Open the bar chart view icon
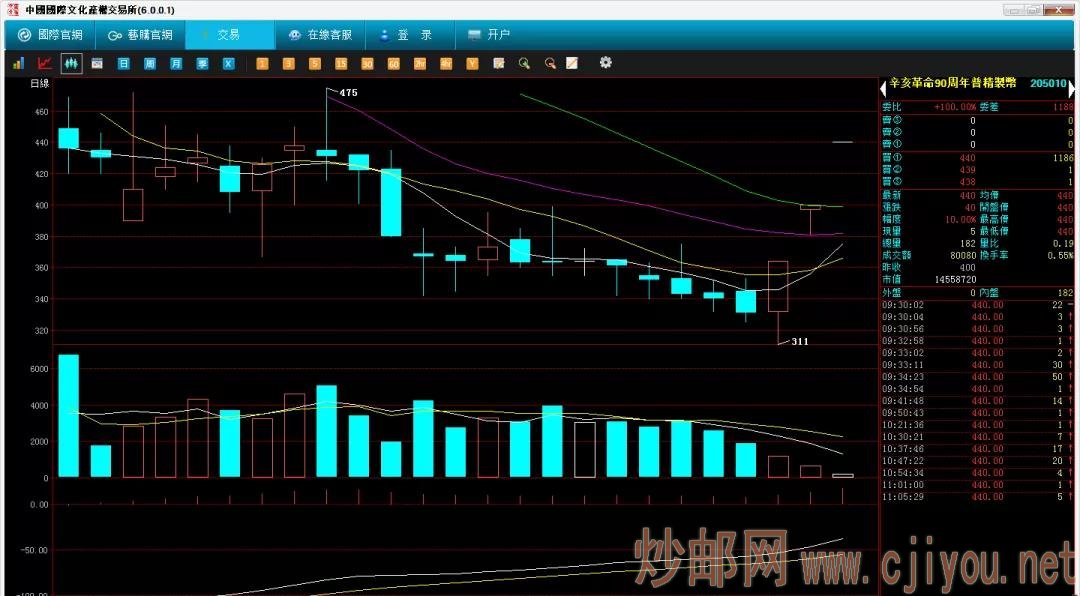The height and width of the screenshot is (596, 1080). (19, 63)
